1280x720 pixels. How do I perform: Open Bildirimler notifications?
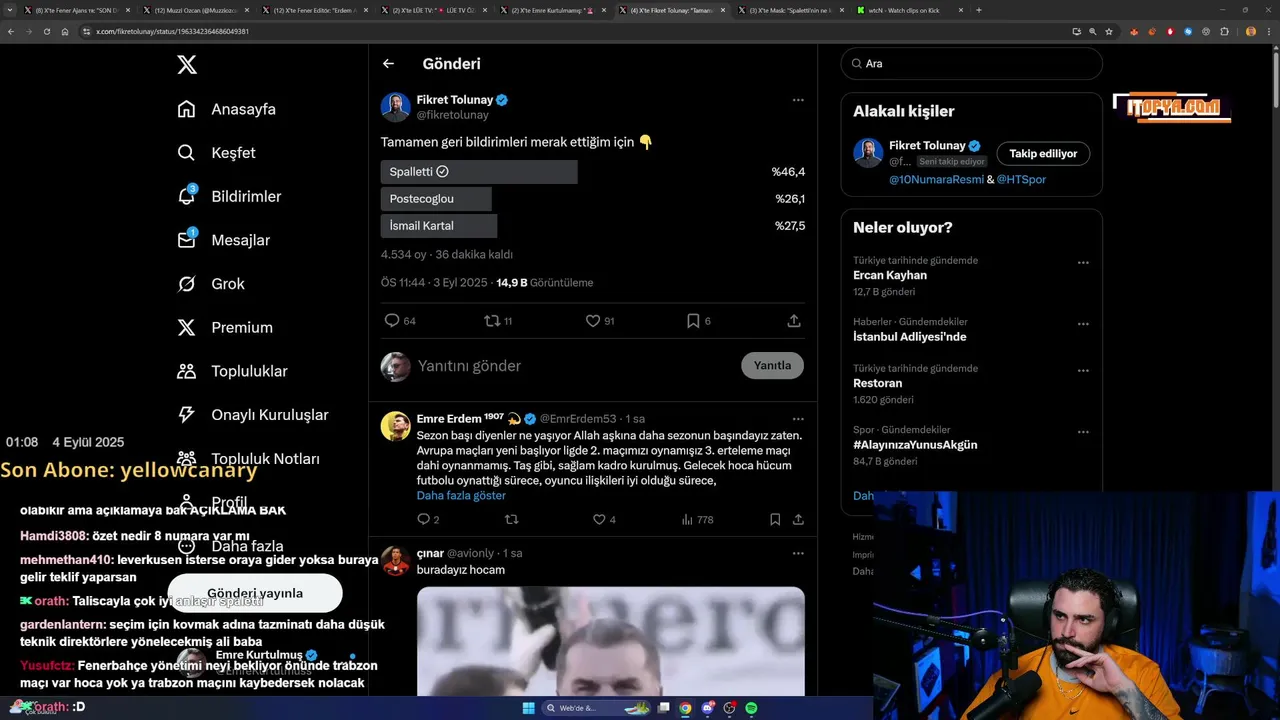pos(229,196)
